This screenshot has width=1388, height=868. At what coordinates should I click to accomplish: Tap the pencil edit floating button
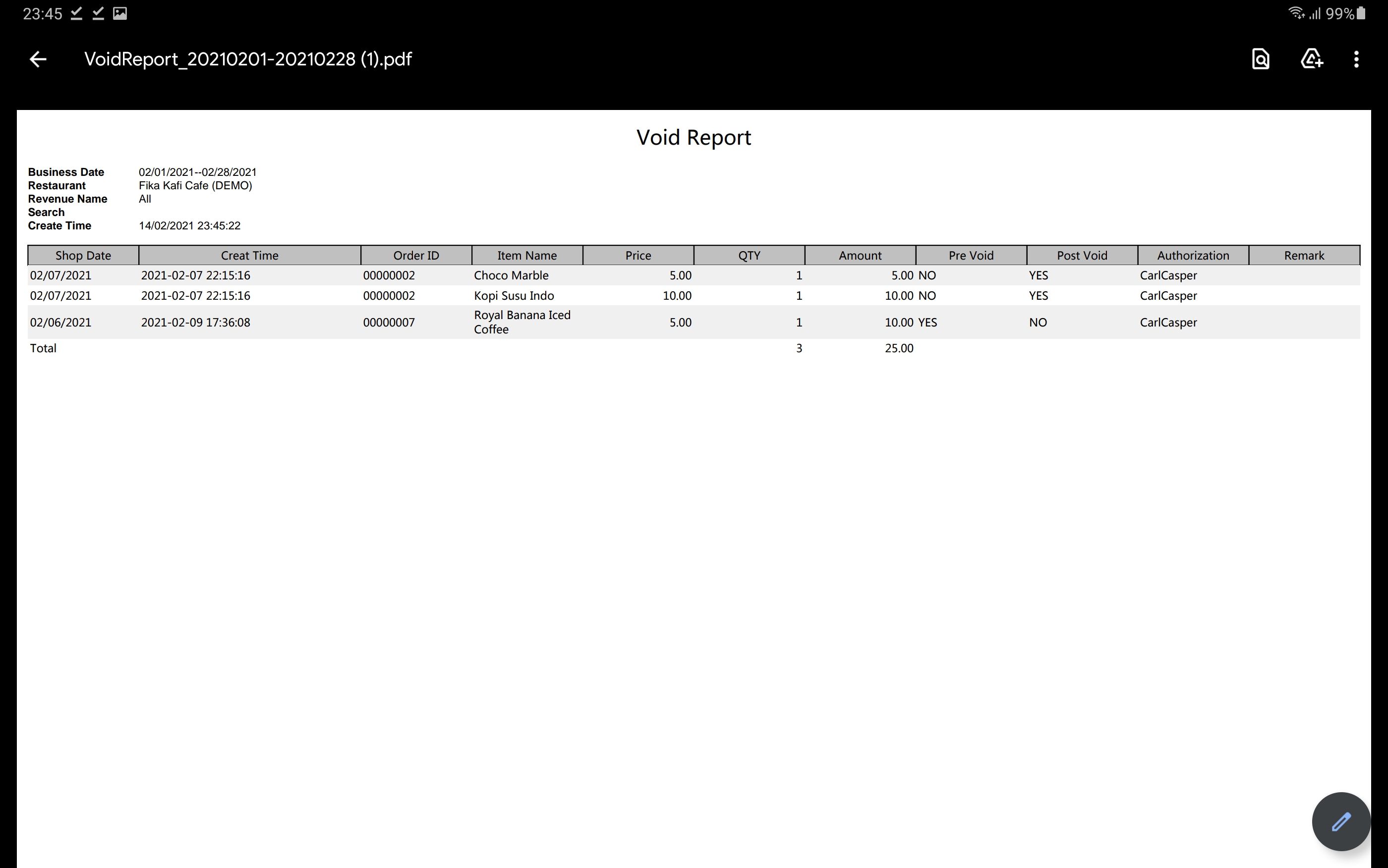[x=1341, y=821]
